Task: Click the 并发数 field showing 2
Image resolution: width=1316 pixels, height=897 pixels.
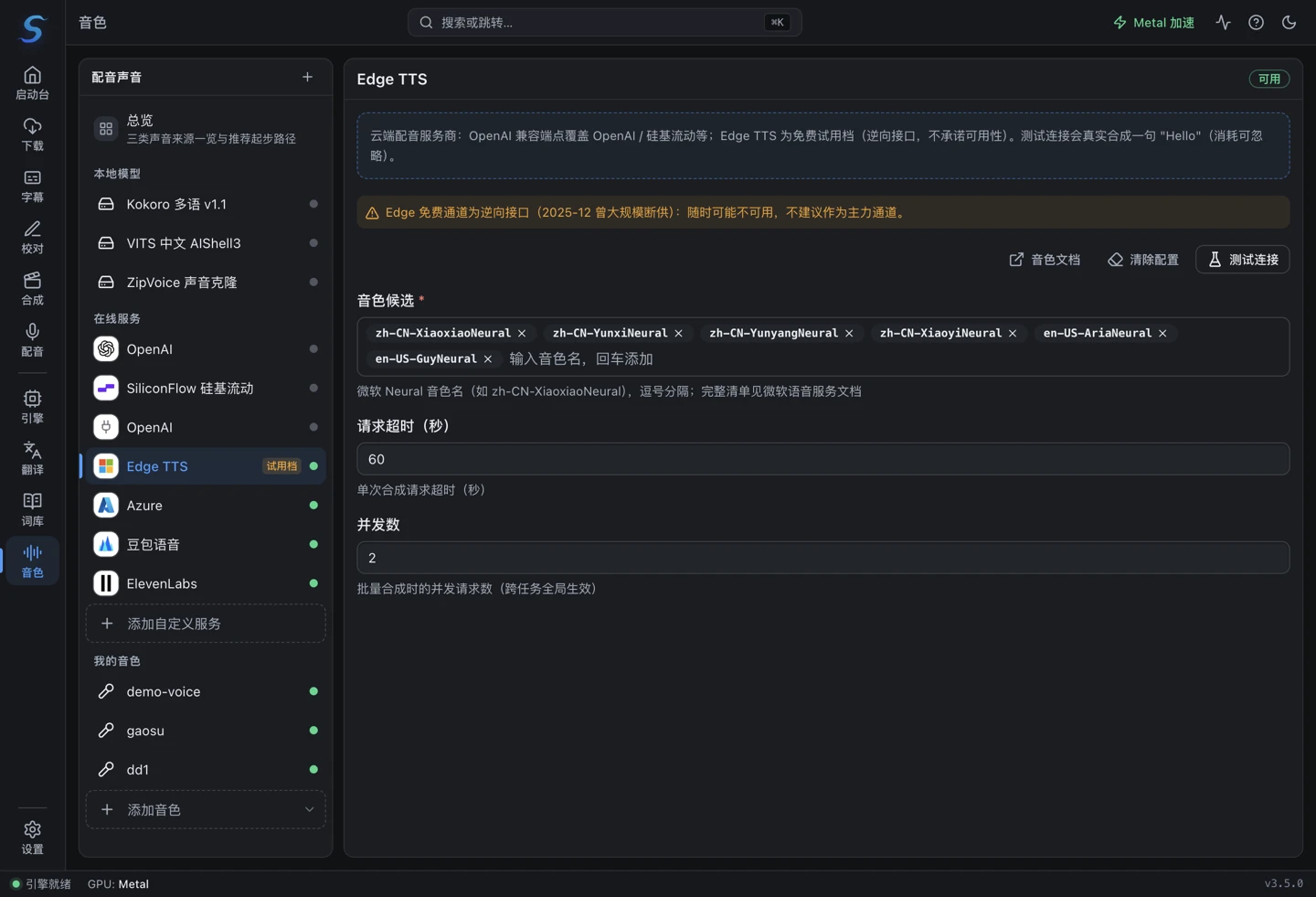Action: tap(822, 558)
